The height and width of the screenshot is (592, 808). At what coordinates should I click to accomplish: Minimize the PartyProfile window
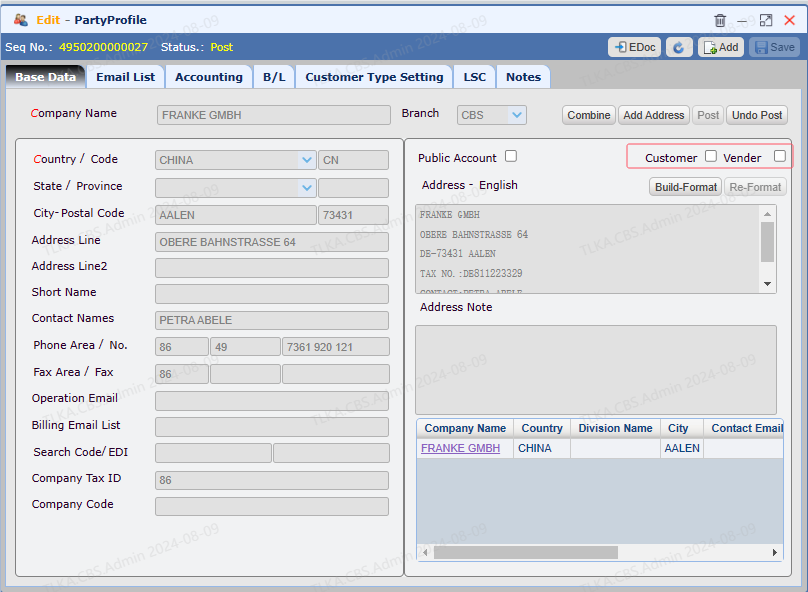[742, 21]
